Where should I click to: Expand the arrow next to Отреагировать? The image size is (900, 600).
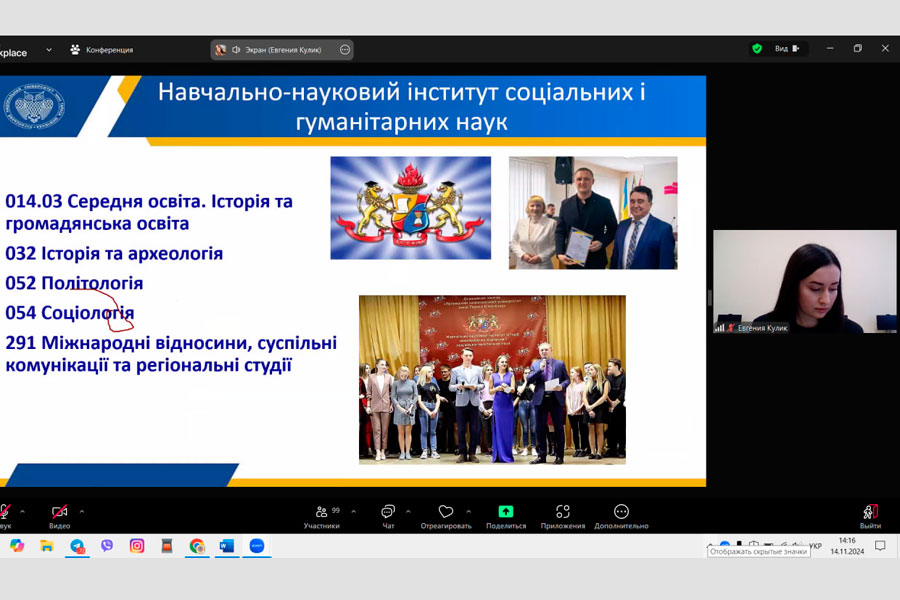tap(469, 511)
